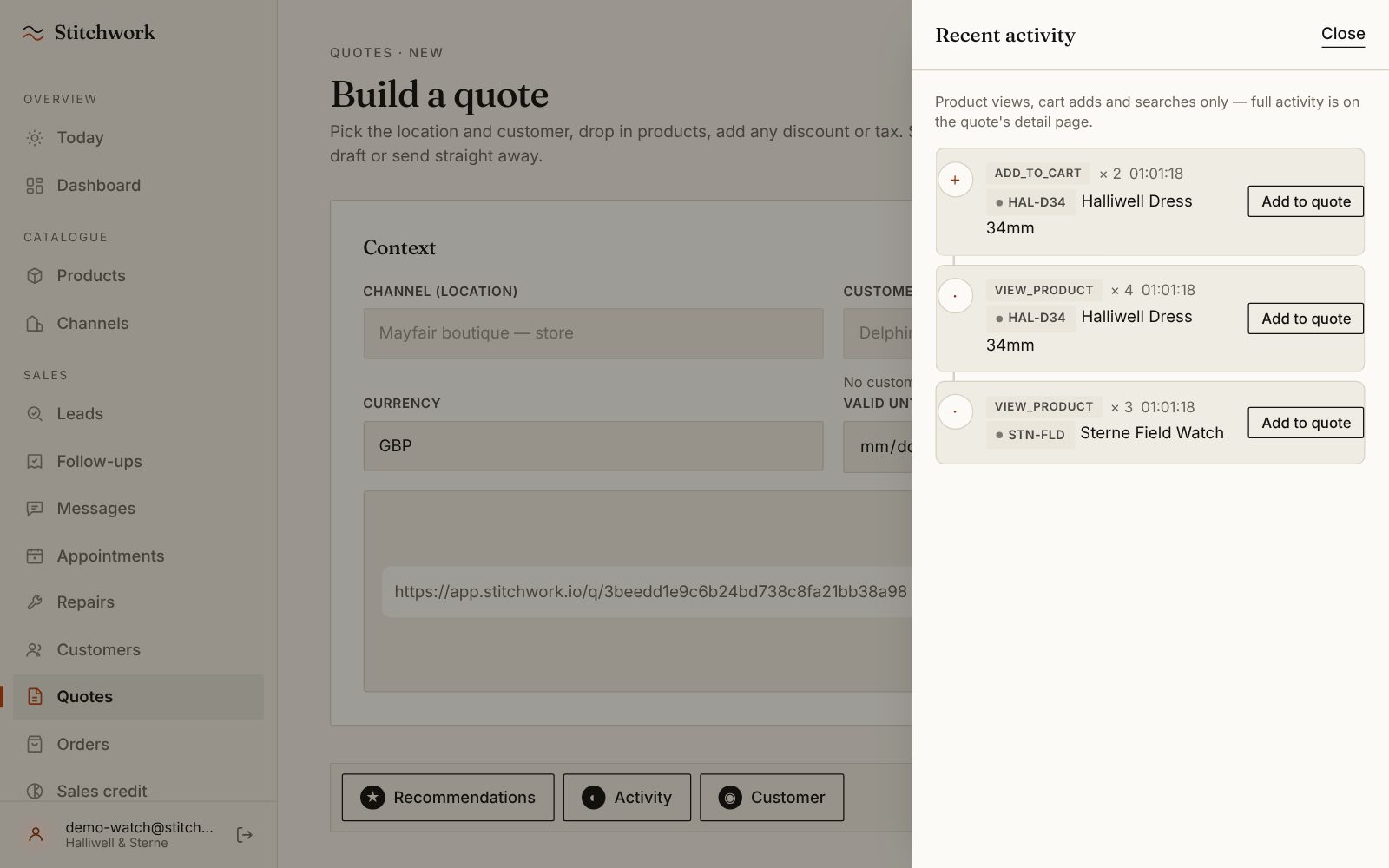Click the plus icon on ADD_TO_CART entry
This screenshot has width=1389, height=868.
955,181
